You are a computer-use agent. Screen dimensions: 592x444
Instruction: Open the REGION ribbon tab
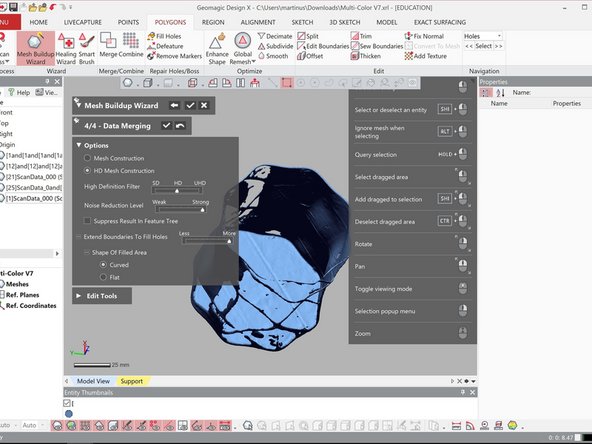213,22
